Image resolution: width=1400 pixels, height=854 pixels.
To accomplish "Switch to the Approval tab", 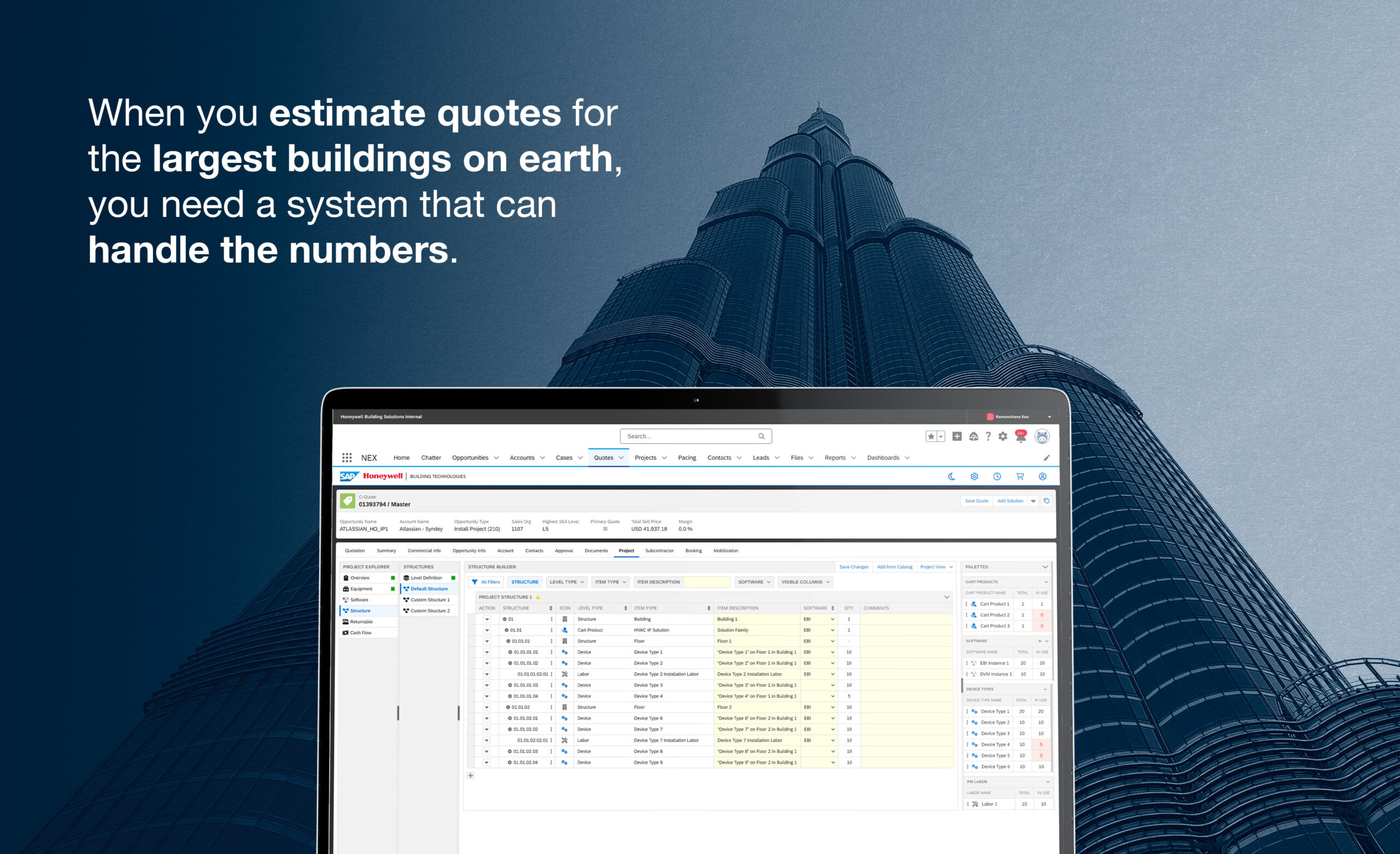I will click(564, 551).
